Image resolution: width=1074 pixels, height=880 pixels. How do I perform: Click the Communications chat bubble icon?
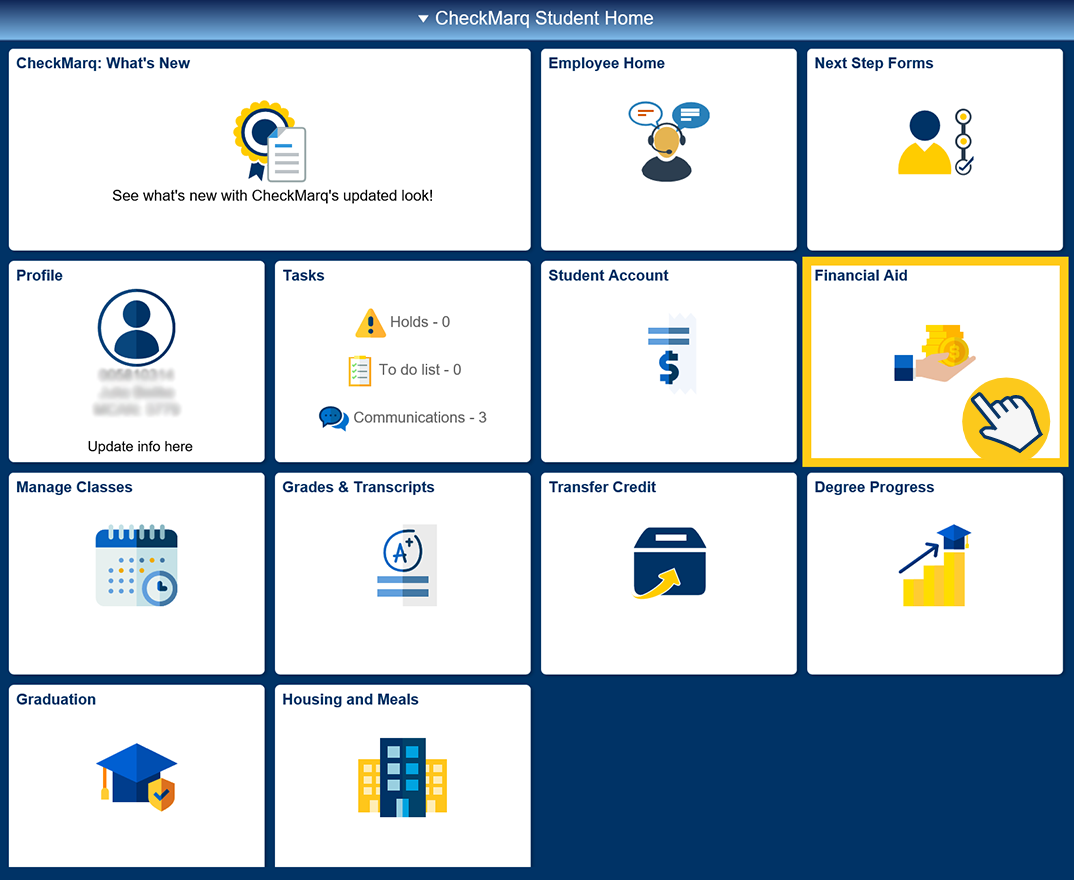pos(333,418)
